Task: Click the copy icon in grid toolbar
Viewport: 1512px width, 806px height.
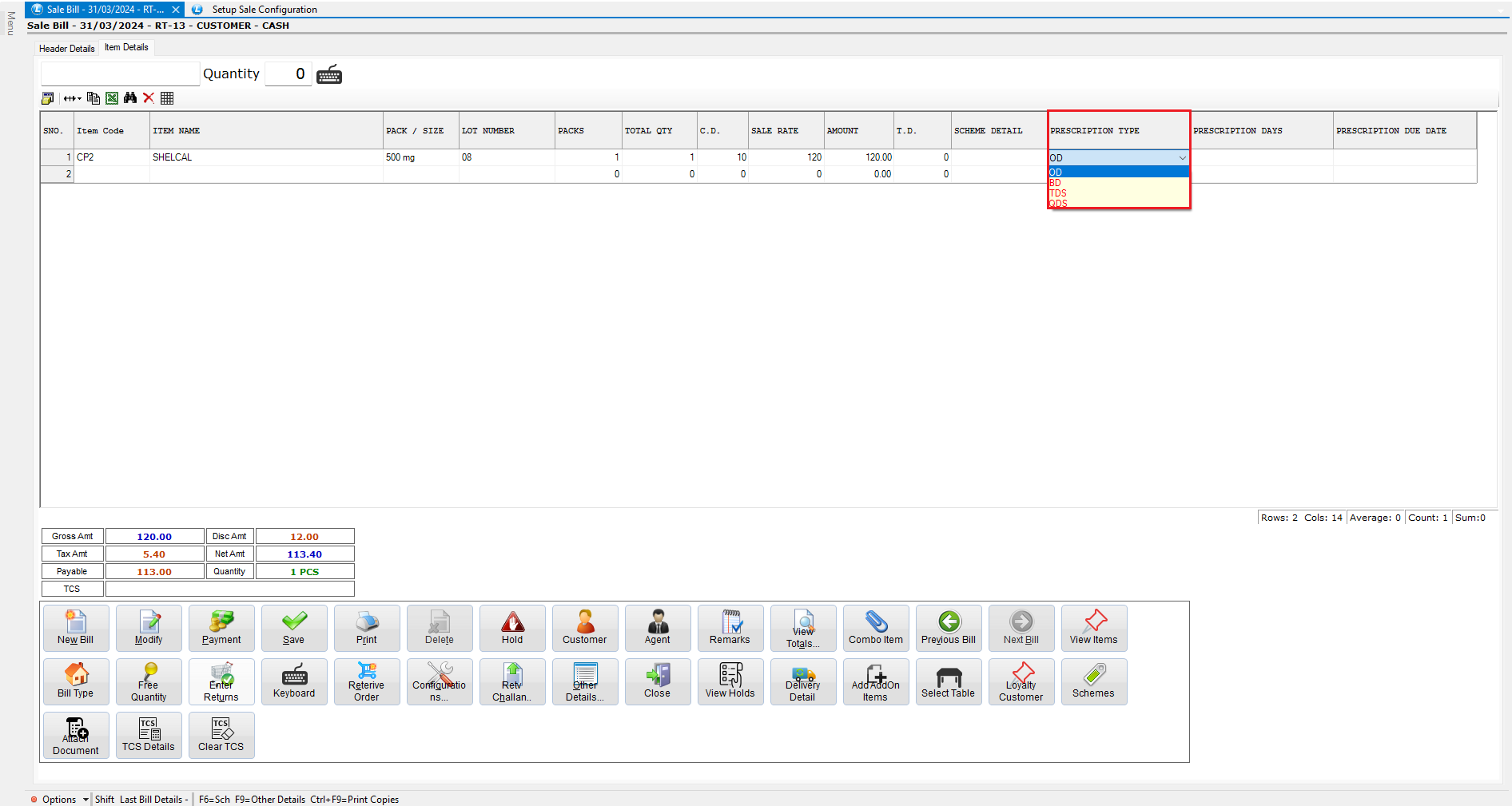Action: pyautogui.click(x=94, y=98)
